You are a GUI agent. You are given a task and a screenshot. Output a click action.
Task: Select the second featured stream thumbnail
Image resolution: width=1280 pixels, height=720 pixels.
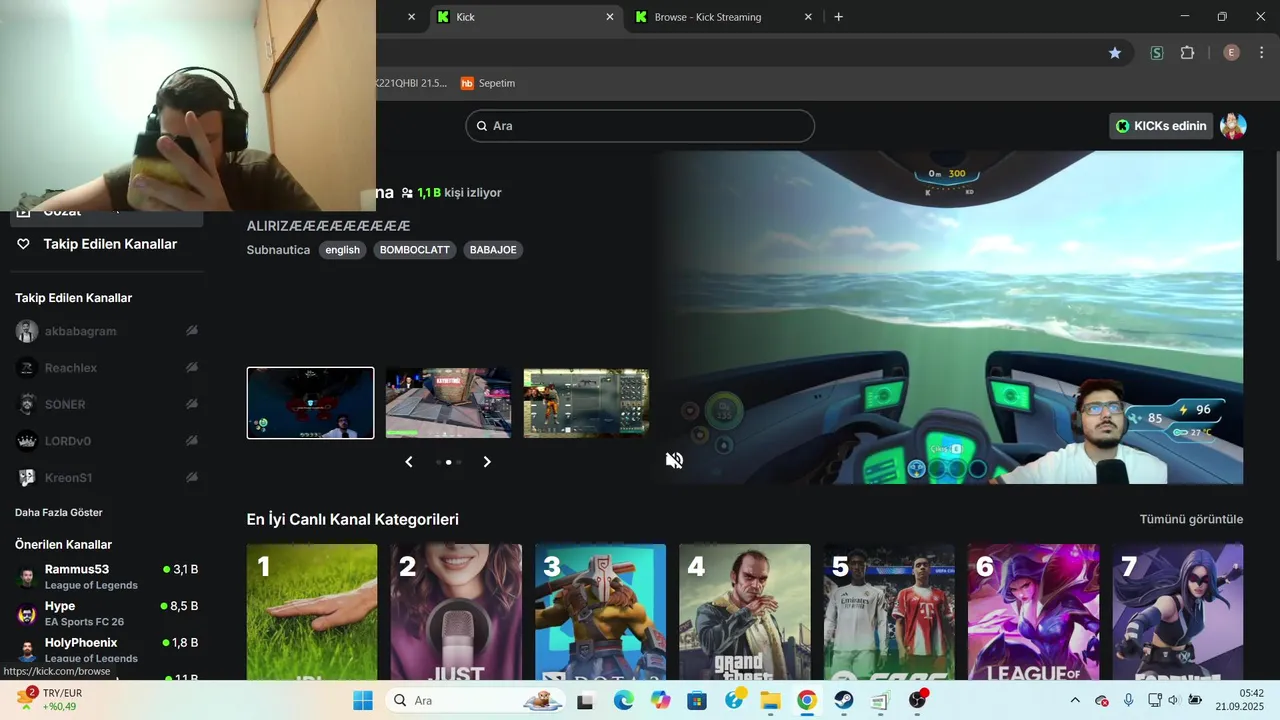[448, 403]
